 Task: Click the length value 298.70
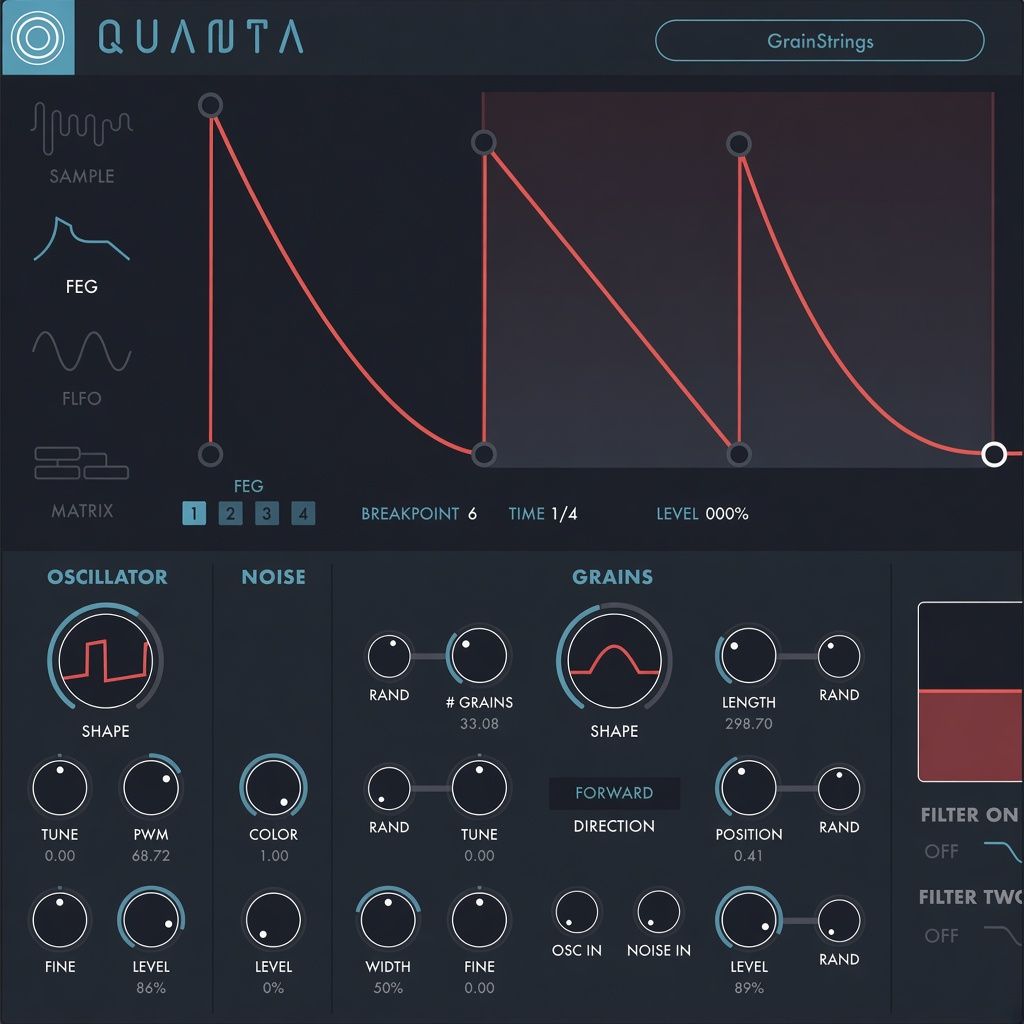[748, 724]
